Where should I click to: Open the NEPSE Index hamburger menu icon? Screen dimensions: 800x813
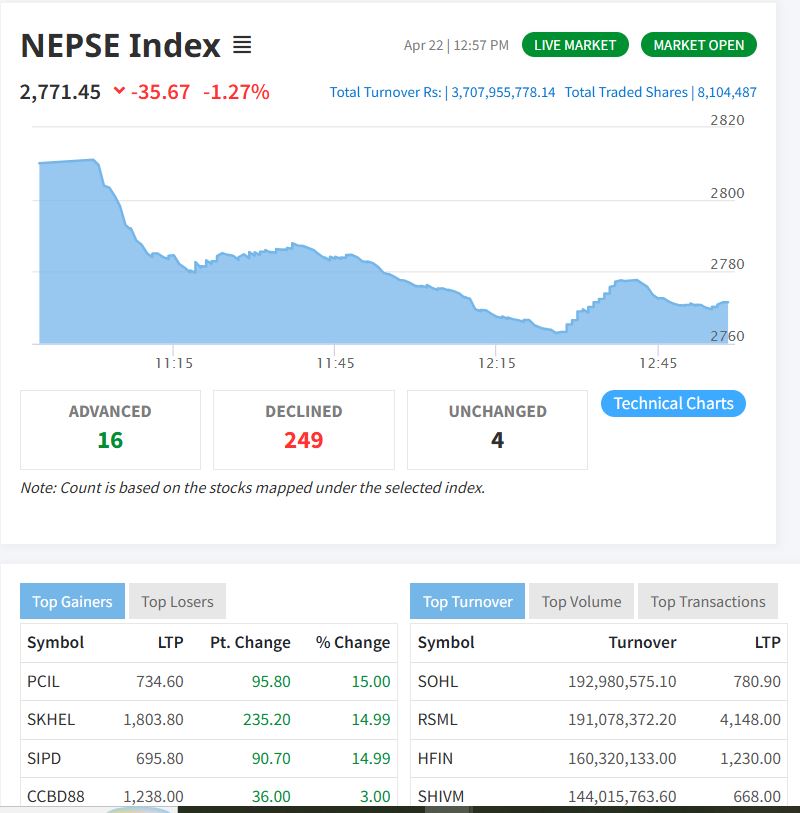[x=242, y=46]
